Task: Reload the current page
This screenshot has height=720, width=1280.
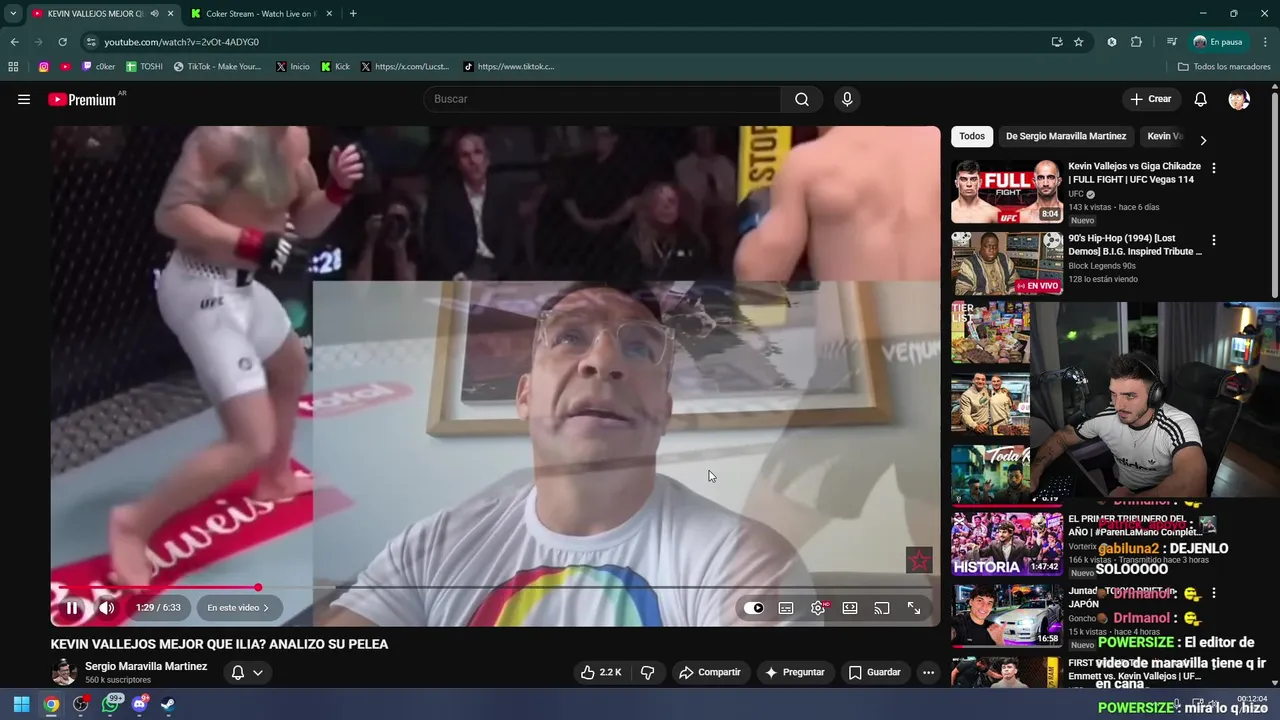Action: click(x=62, y=42)
